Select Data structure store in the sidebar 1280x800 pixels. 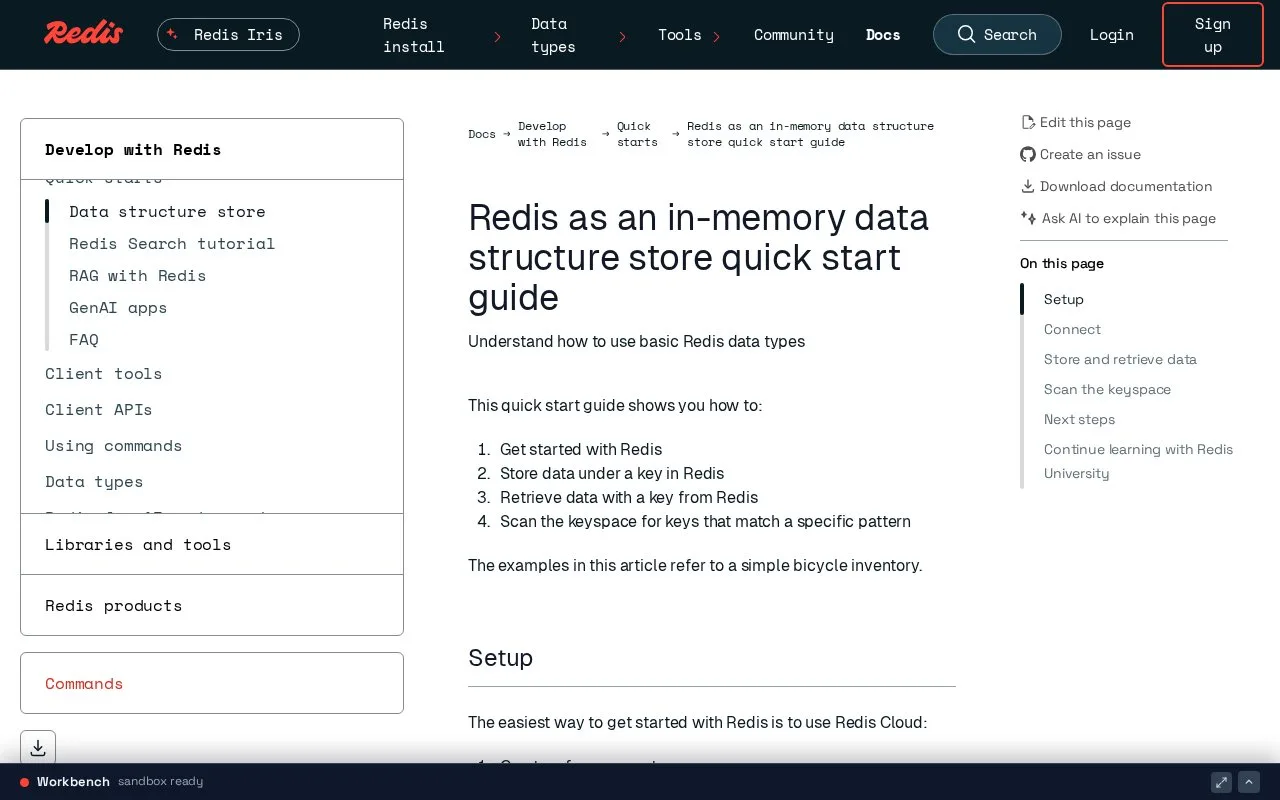(167, 211)
